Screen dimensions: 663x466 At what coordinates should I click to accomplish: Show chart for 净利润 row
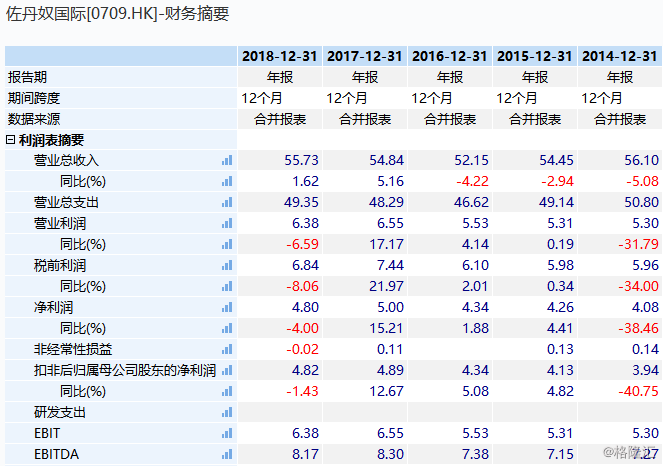[x=227, y=308]
